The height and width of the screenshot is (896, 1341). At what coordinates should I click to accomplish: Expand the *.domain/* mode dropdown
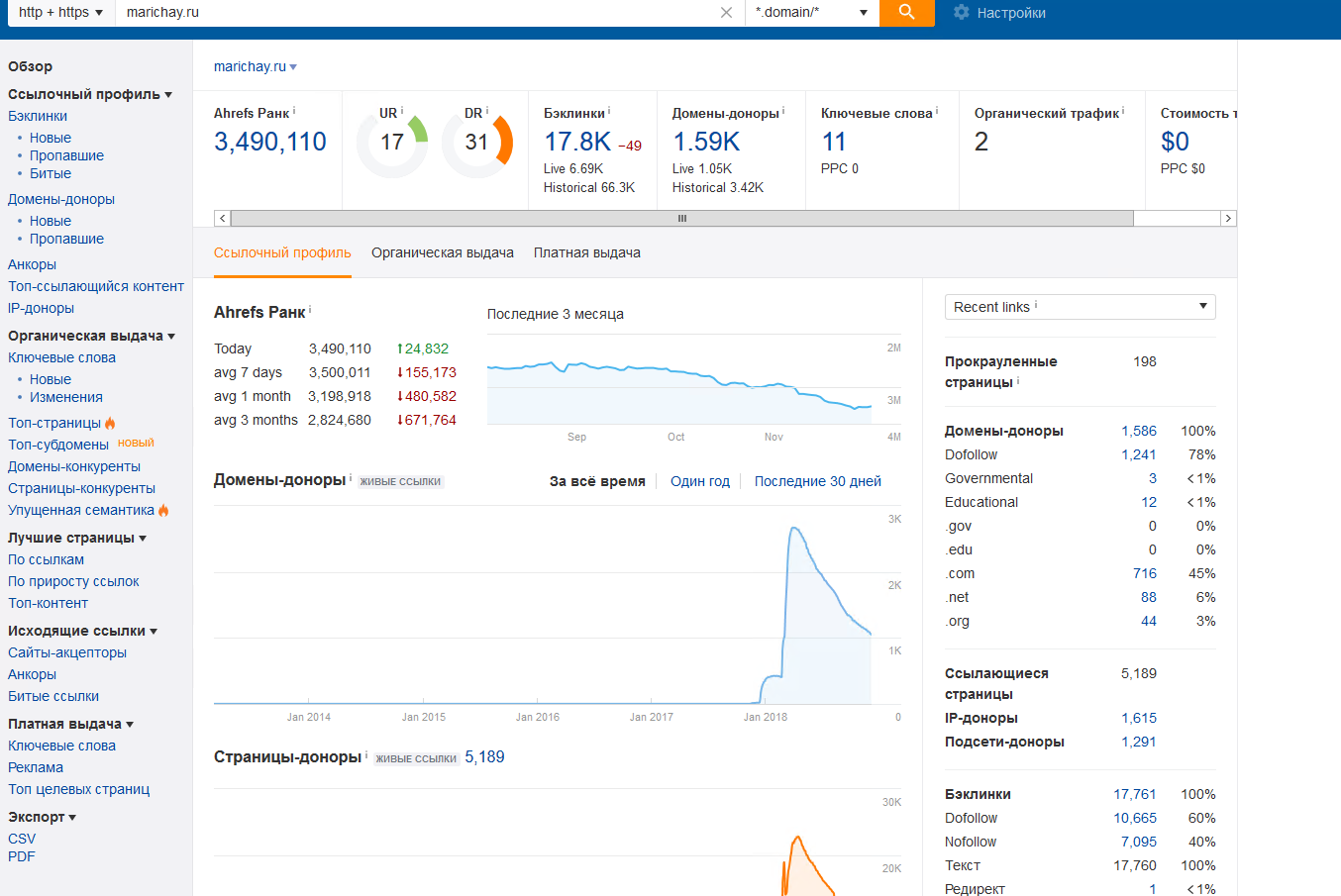click(812, 13)
